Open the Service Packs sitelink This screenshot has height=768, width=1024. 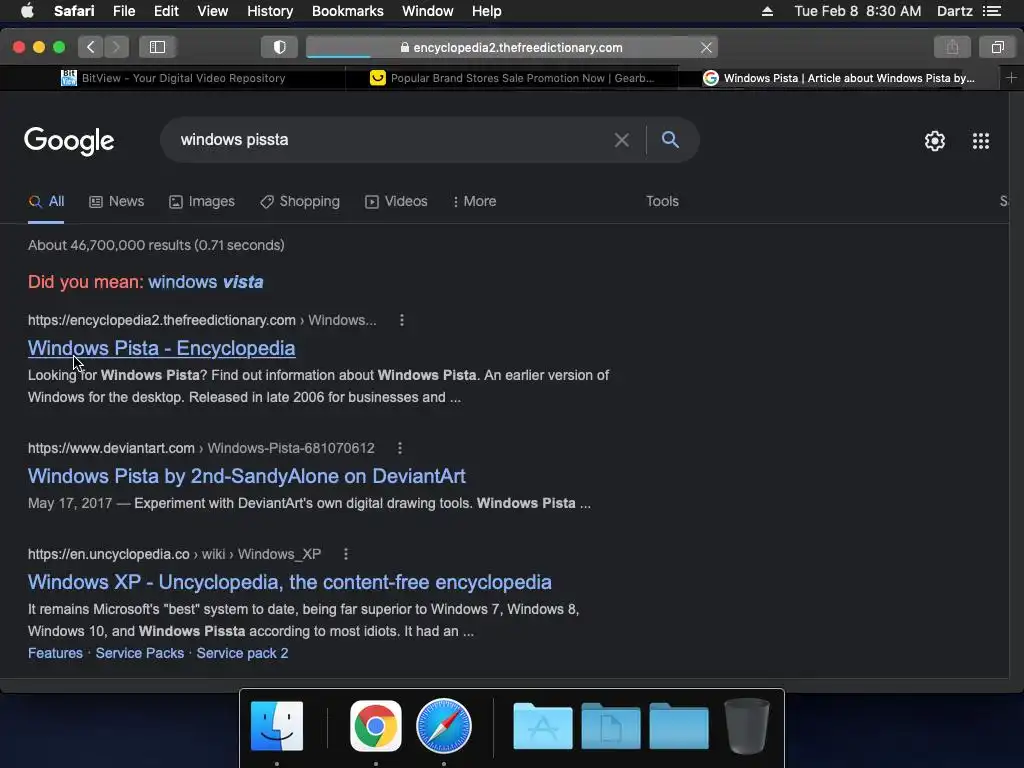point(140,653)
